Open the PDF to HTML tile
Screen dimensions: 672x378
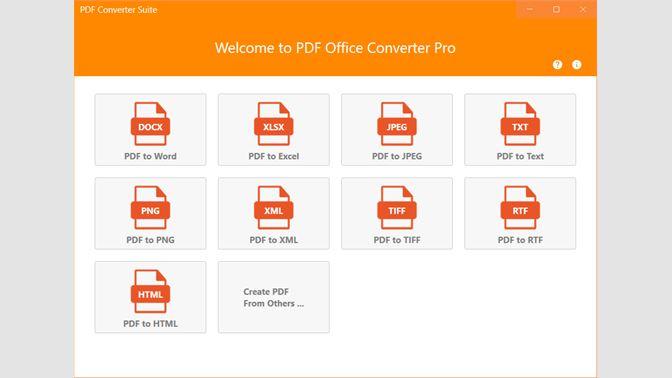point(150,297)
